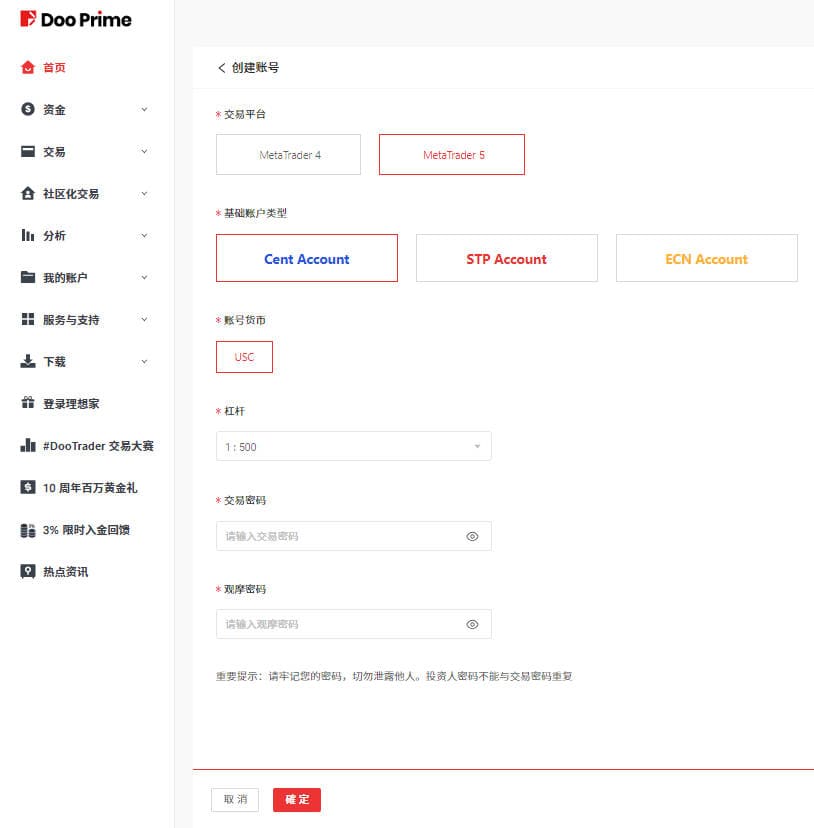
Task: Open the 3% 限时入金回馈 link
Action: click(86, 530)
